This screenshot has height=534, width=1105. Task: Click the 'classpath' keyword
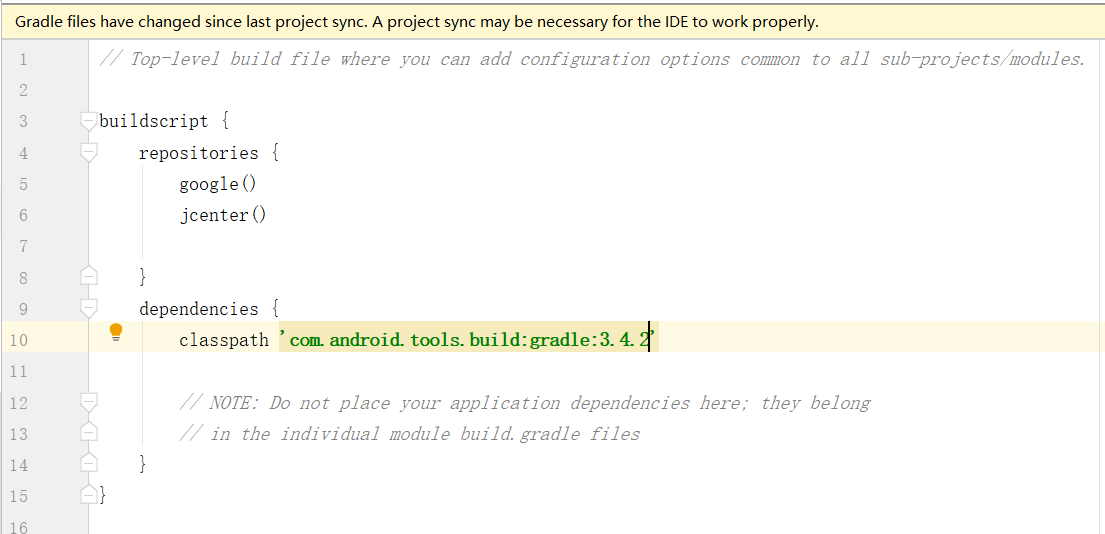tap(223, 340)
